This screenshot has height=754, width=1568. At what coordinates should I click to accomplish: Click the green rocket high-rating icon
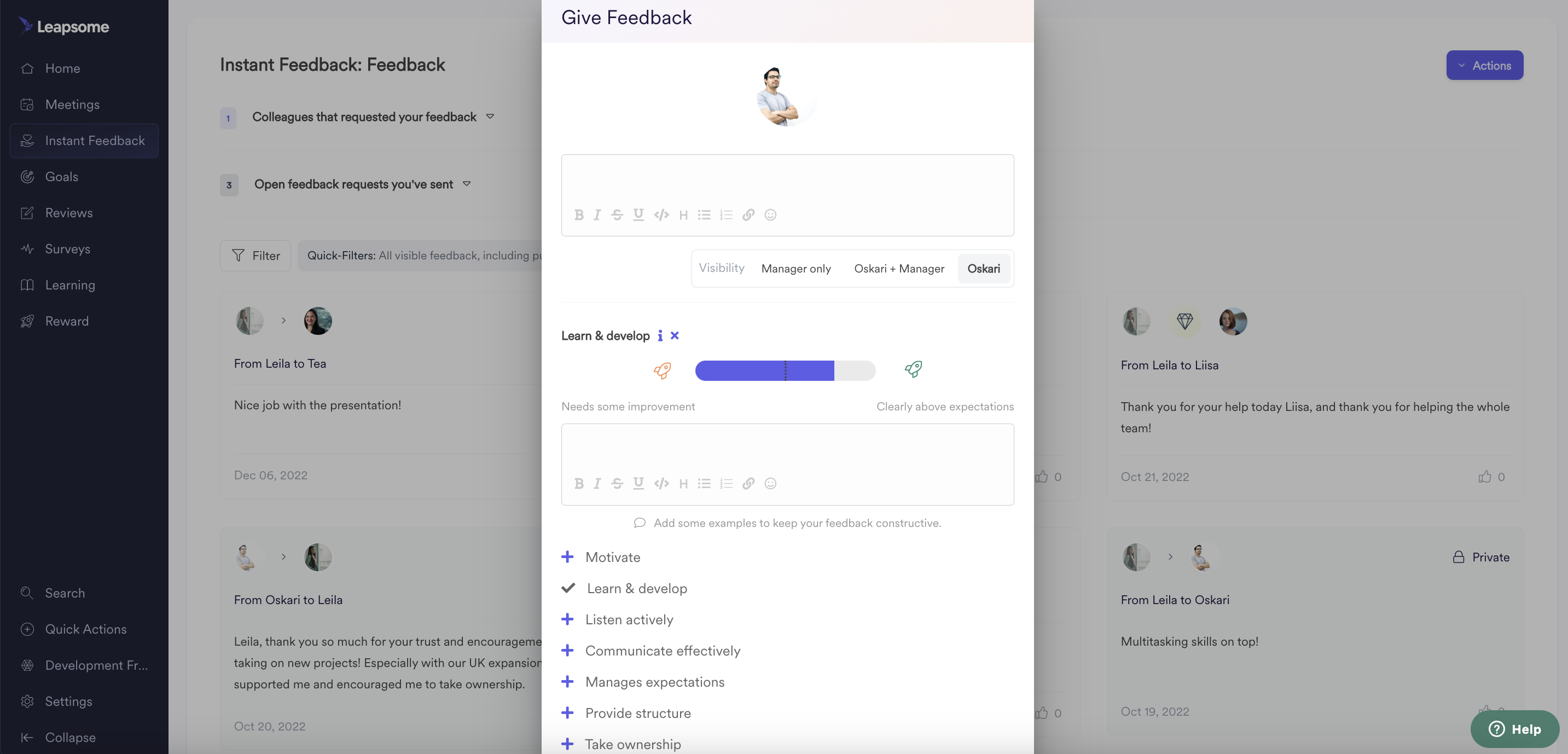(x=913, y=369)
